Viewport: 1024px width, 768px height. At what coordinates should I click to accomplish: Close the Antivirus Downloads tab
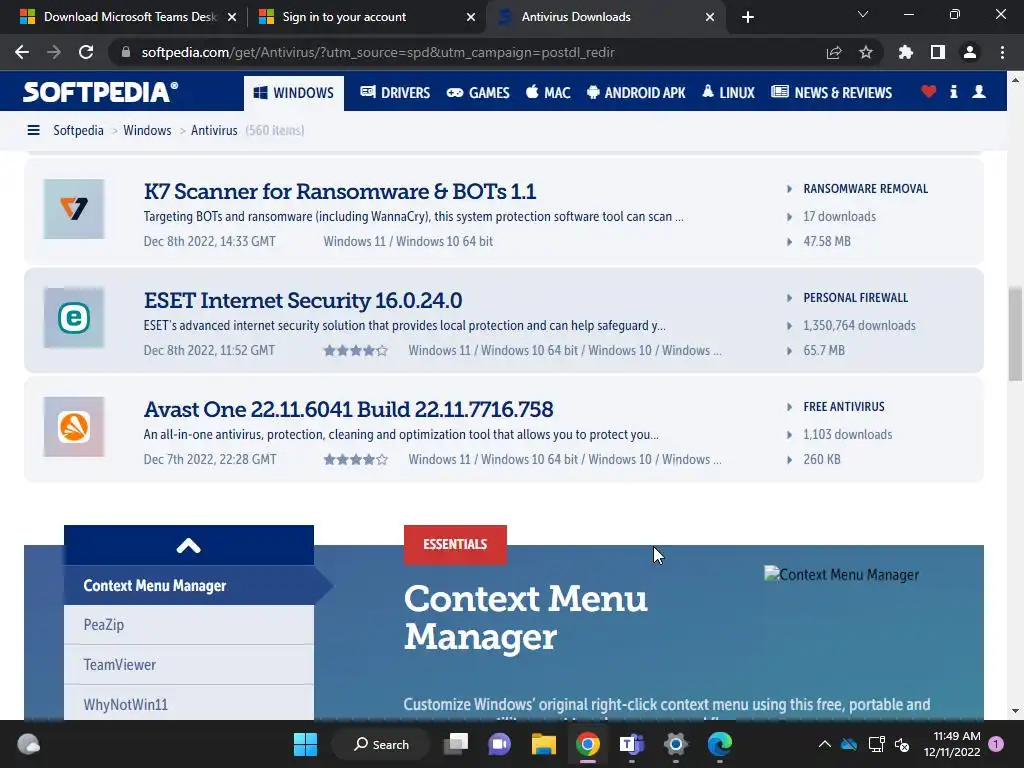click(x=710, y=17)
